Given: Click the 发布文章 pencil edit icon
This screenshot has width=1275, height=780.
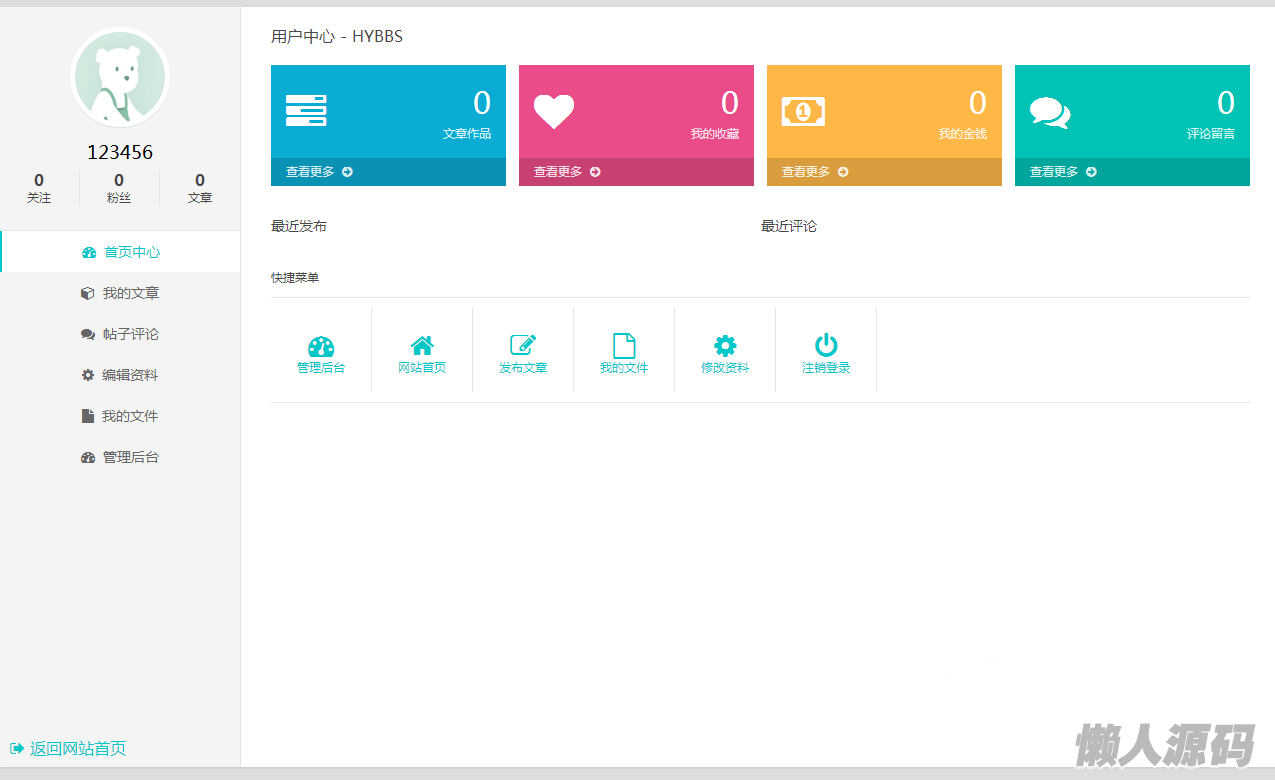Looking at the screenshot, I should (x=523, y=346).
